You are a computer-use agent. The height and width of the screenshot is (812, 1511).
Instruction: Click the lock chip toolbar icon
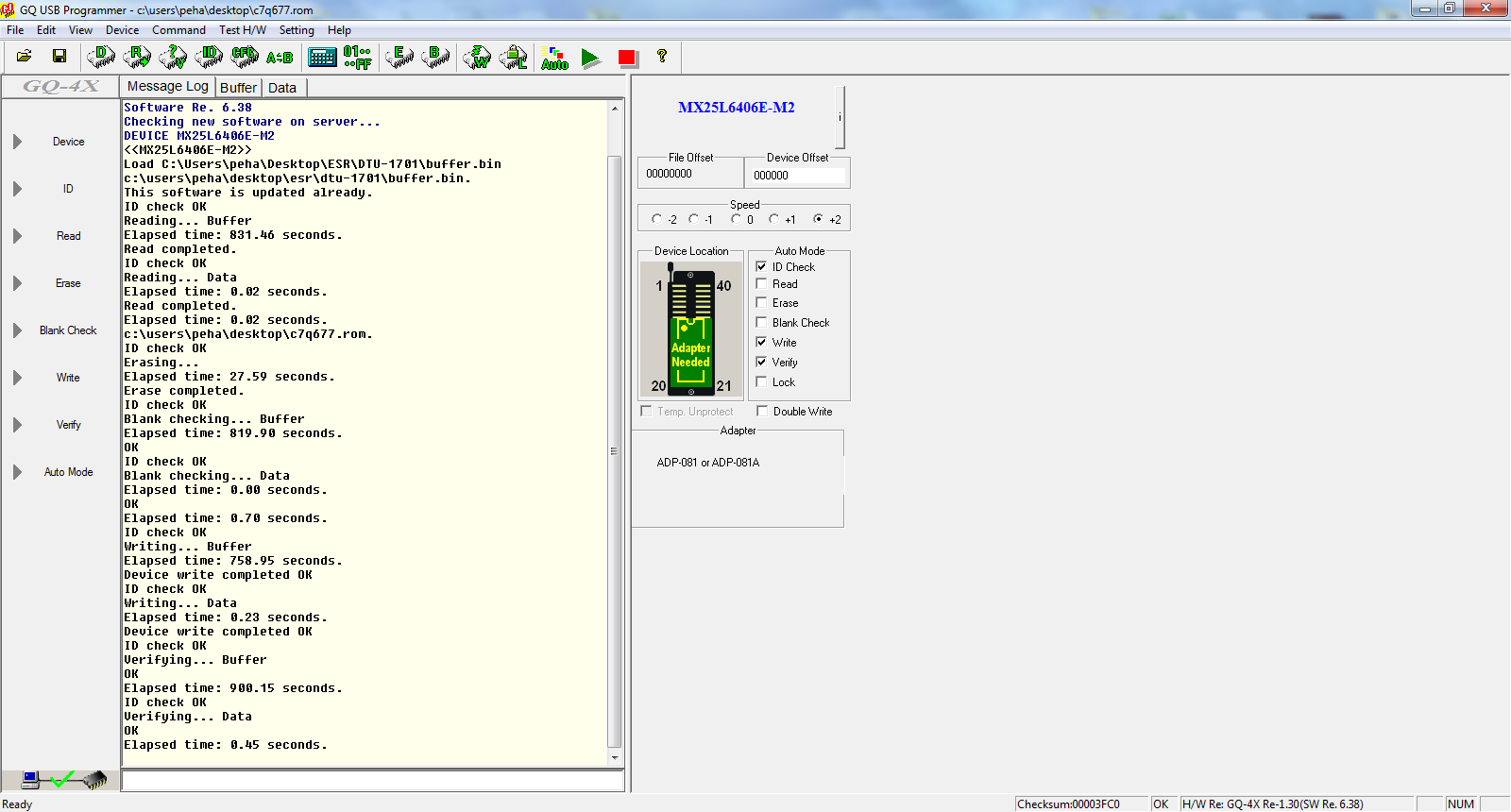514,57
